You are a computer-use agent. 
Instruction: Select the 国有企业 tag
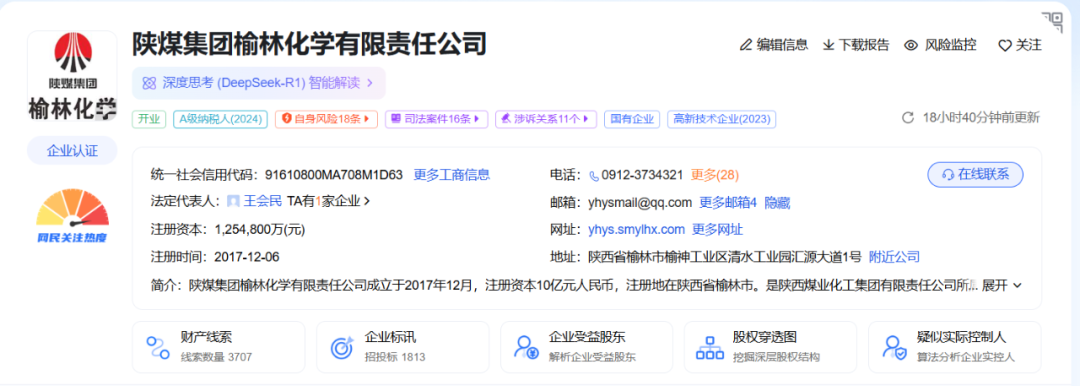tap(632, 119)
